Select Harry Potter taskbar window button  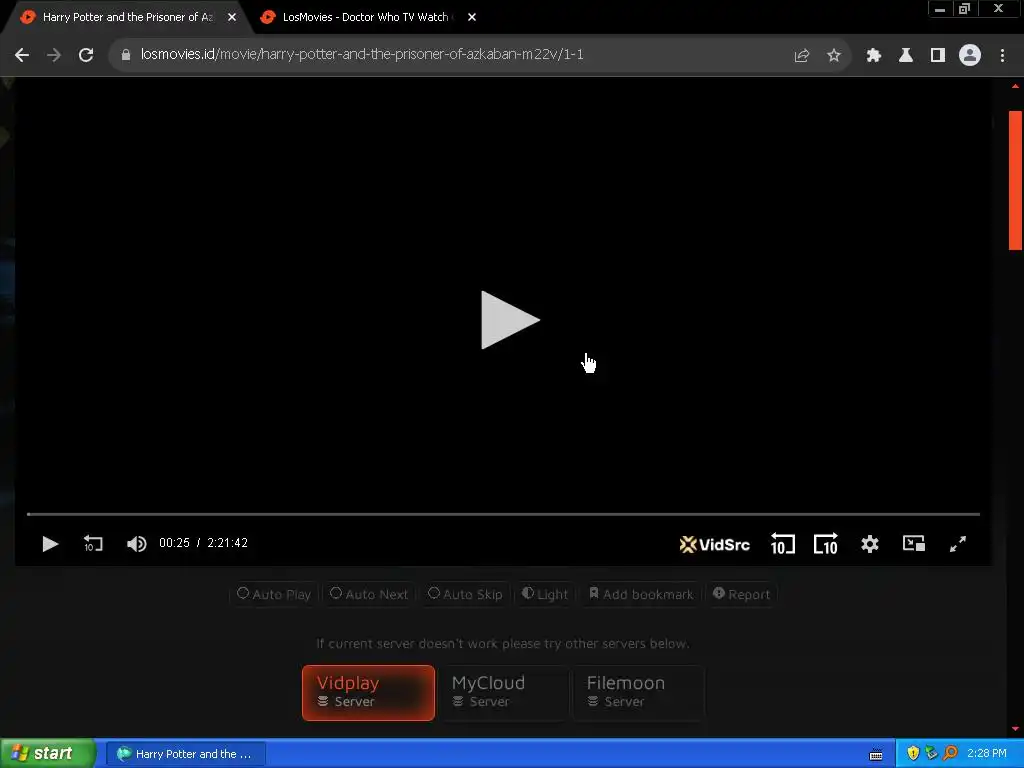pyautogui.click(x=185, y=754)
